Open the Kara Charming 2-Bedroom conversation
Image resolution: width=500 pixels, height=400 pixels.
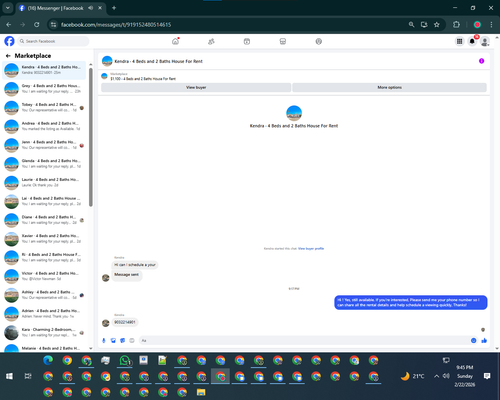(x=44, y=332)
